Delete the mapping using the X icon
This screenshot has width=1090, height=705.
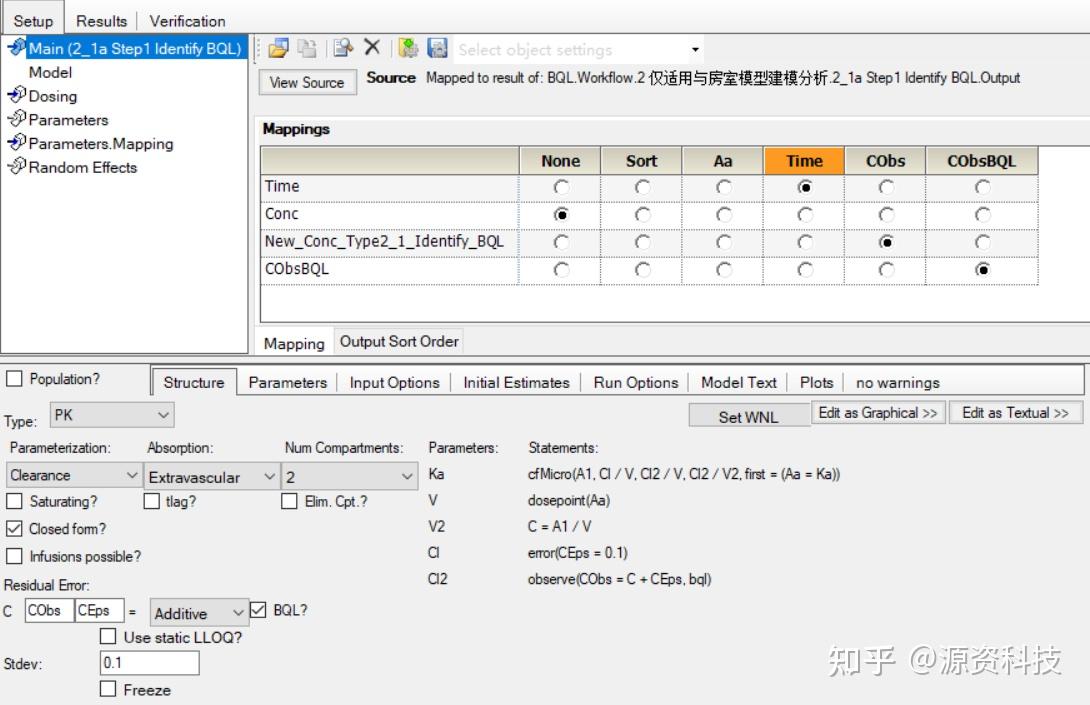[x=371, y=47]
